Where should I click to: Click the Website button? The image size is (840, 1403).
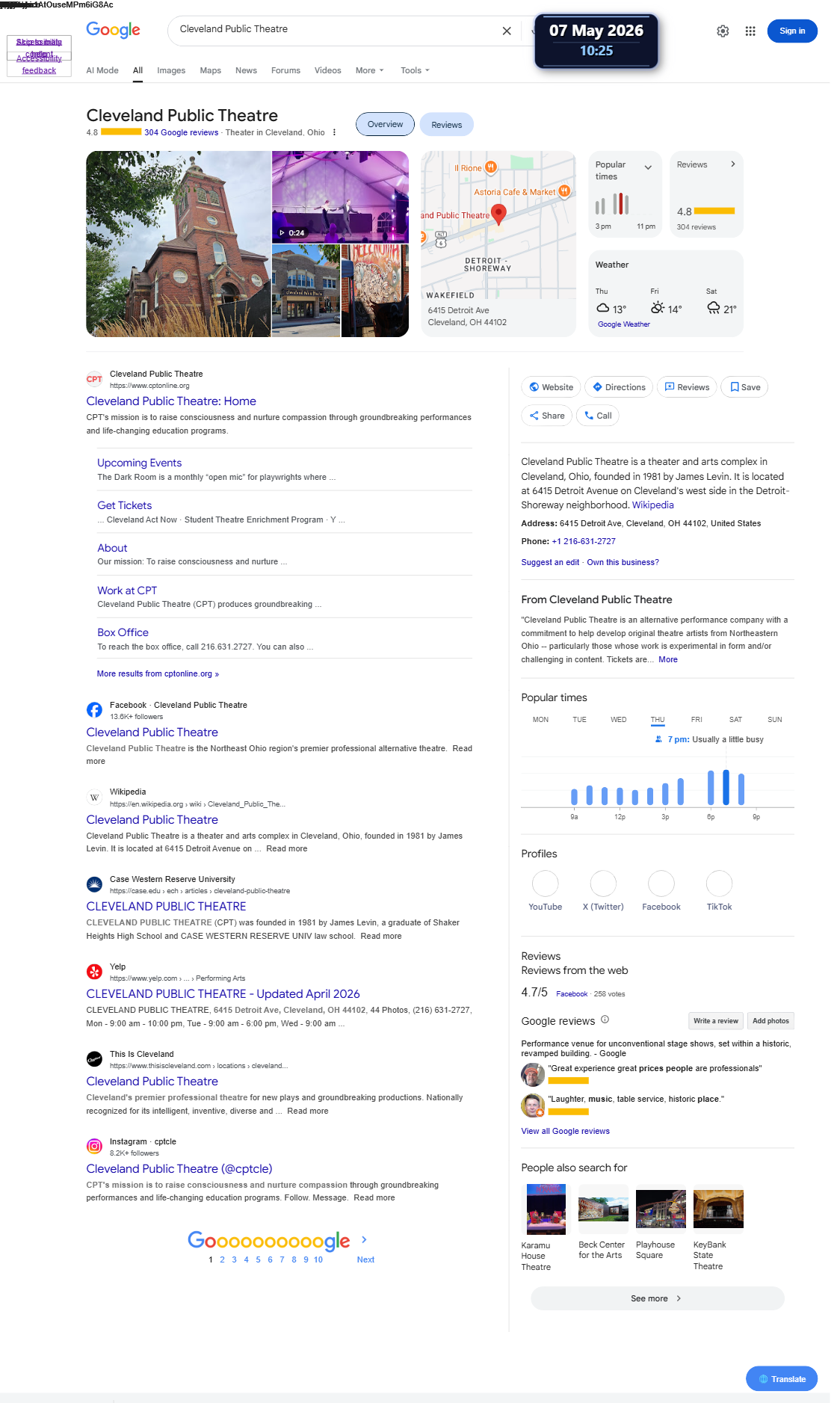pyautogui.click(x=552, y=387)
